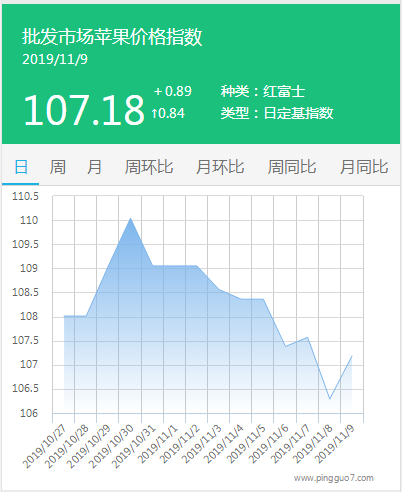Click the 108.5 y-axis label
This screenshot has height=492, width=402.
click(x=25, y=292)
